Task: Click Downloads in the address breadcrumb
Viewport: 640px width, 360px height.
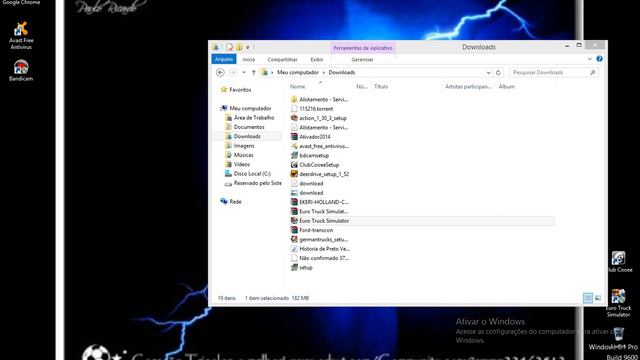Action: [342, 72]
